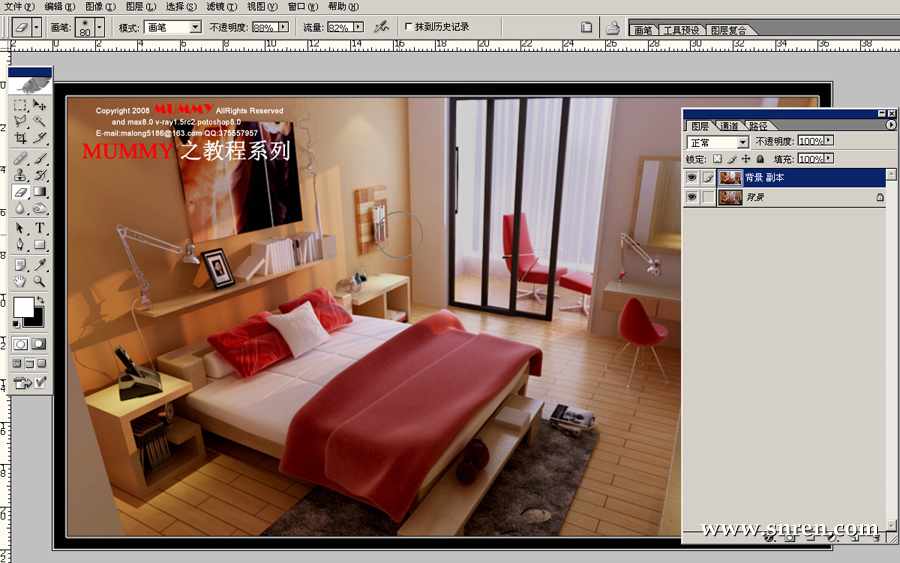Viewport: 900px width, 563px height.
Task: Select the Gradient tool
Action: coord(39,192)
